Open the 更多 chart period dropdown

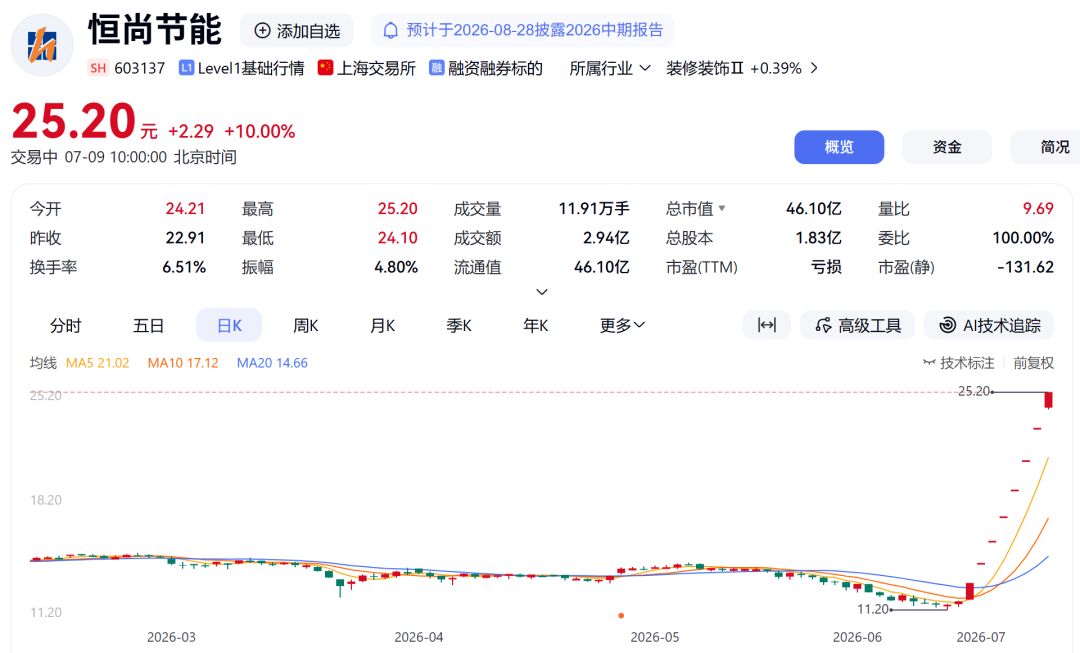pyautogui.click(x=622, y=325)
